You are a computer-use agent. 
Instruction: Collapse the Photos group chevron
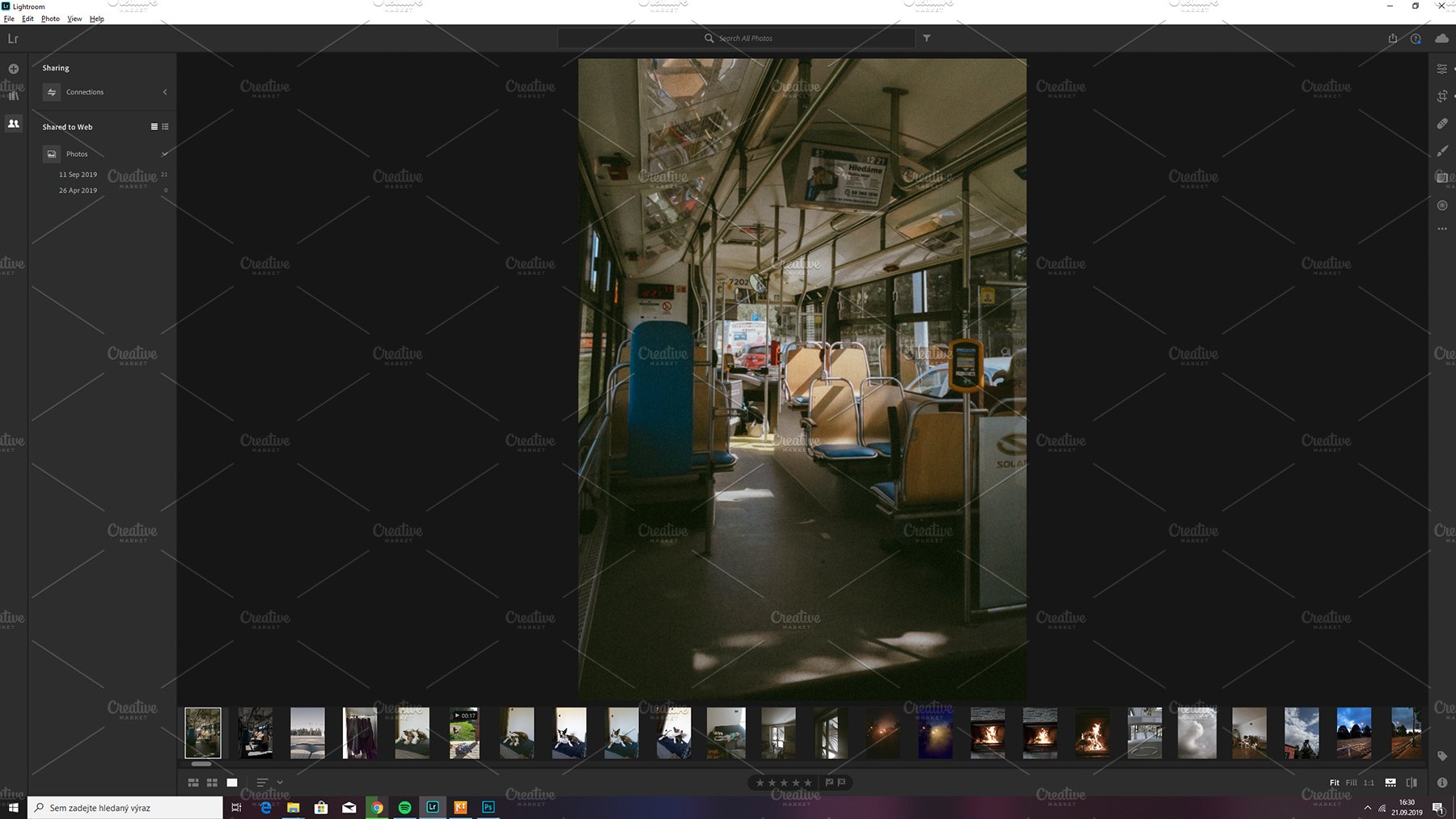point(165,154)
